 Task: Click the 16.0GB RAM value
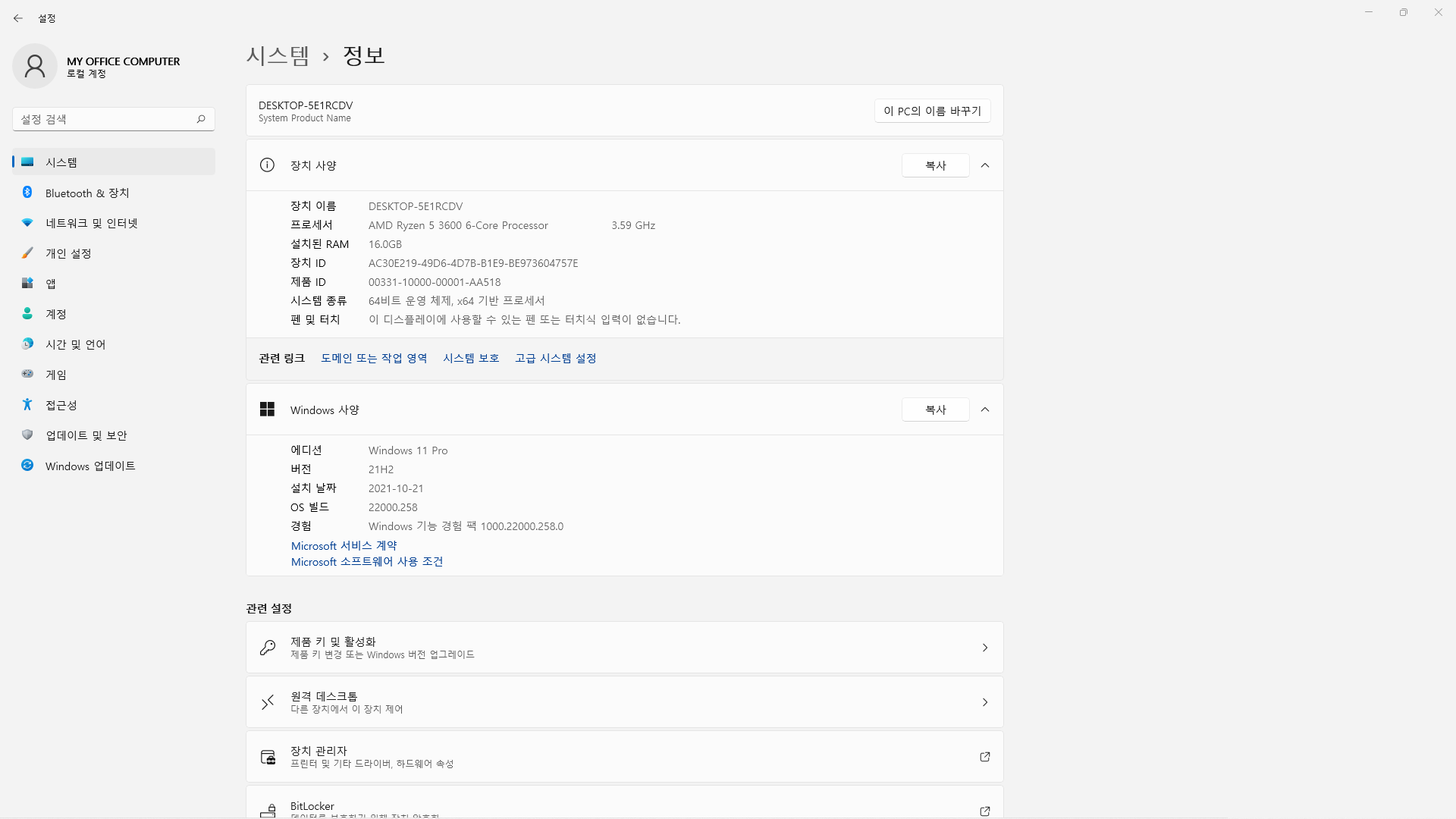[x=385, y=244]
